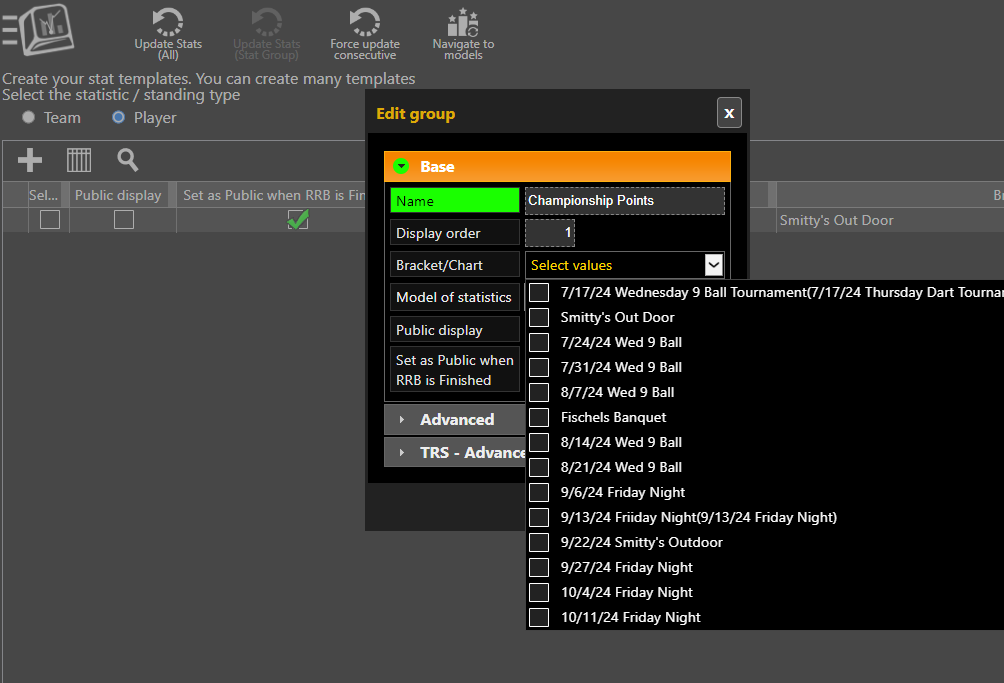The image size is (1004, 683).
Task: Click the Display order value field
Action: [549, 232]
